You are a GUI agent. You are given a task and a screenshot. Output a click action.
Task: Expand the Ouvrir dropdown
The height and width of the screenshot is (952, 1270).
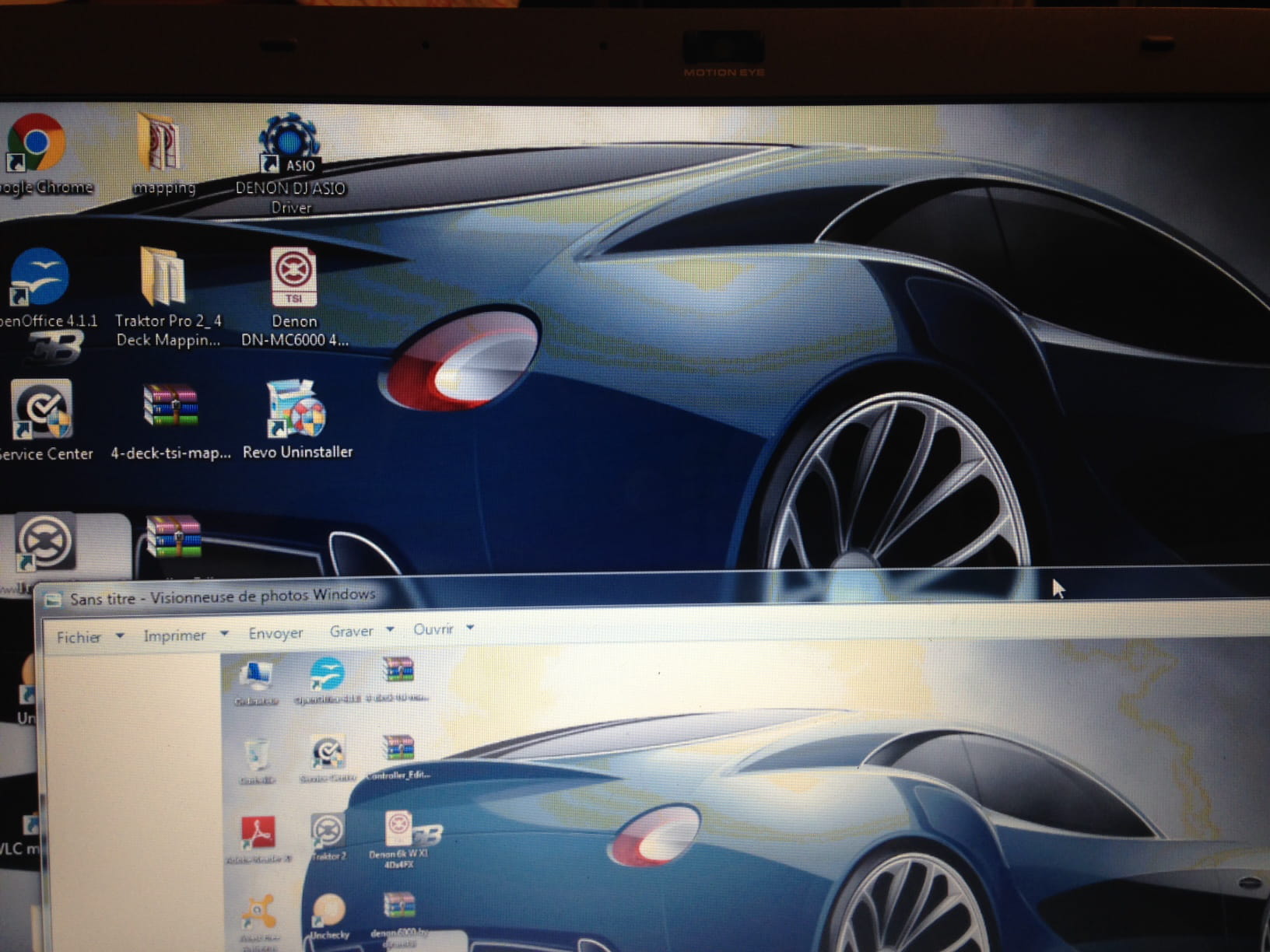tap(470, 628)
